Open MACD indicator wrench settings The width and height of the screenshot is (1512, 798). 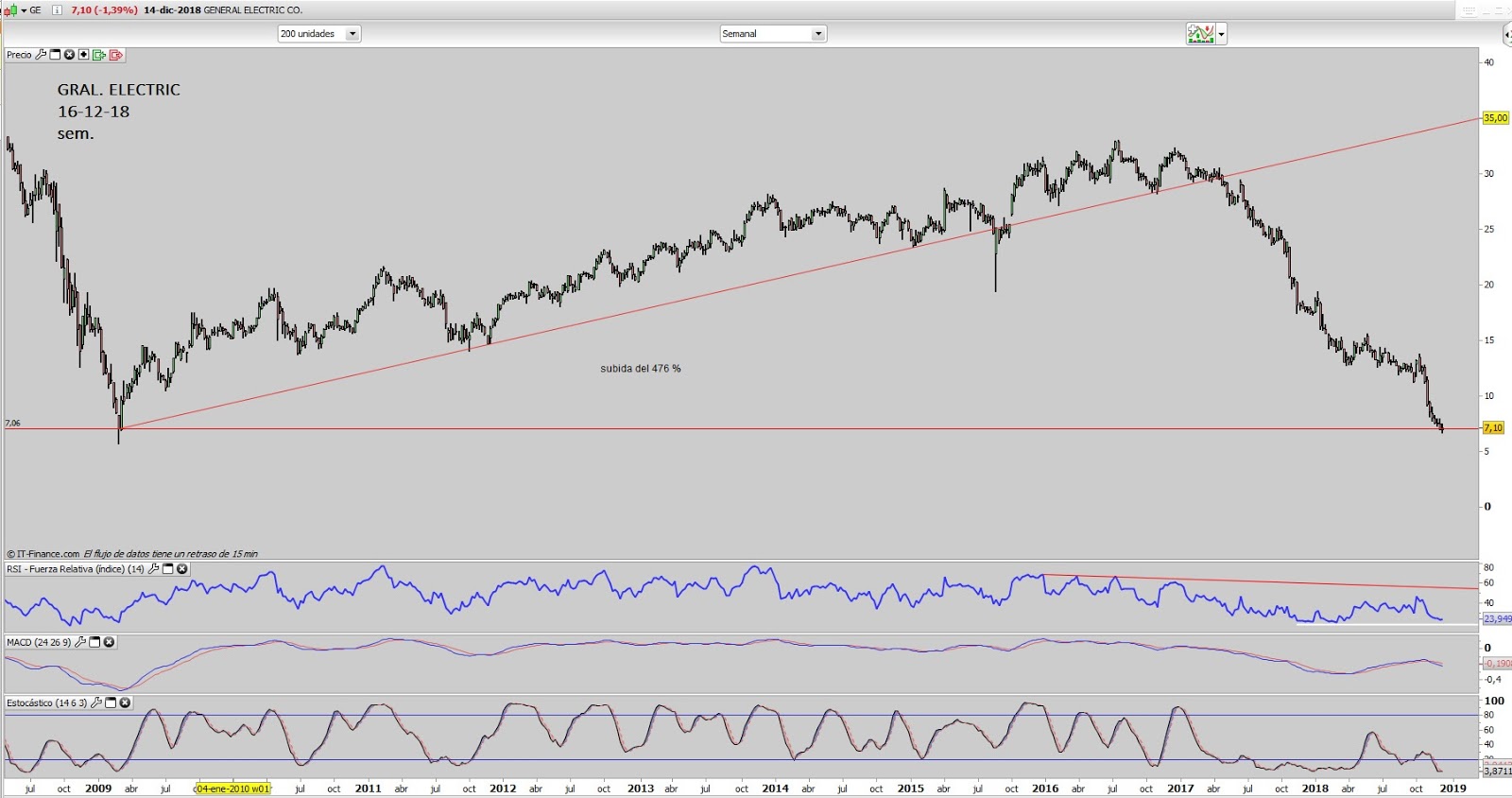80,642
